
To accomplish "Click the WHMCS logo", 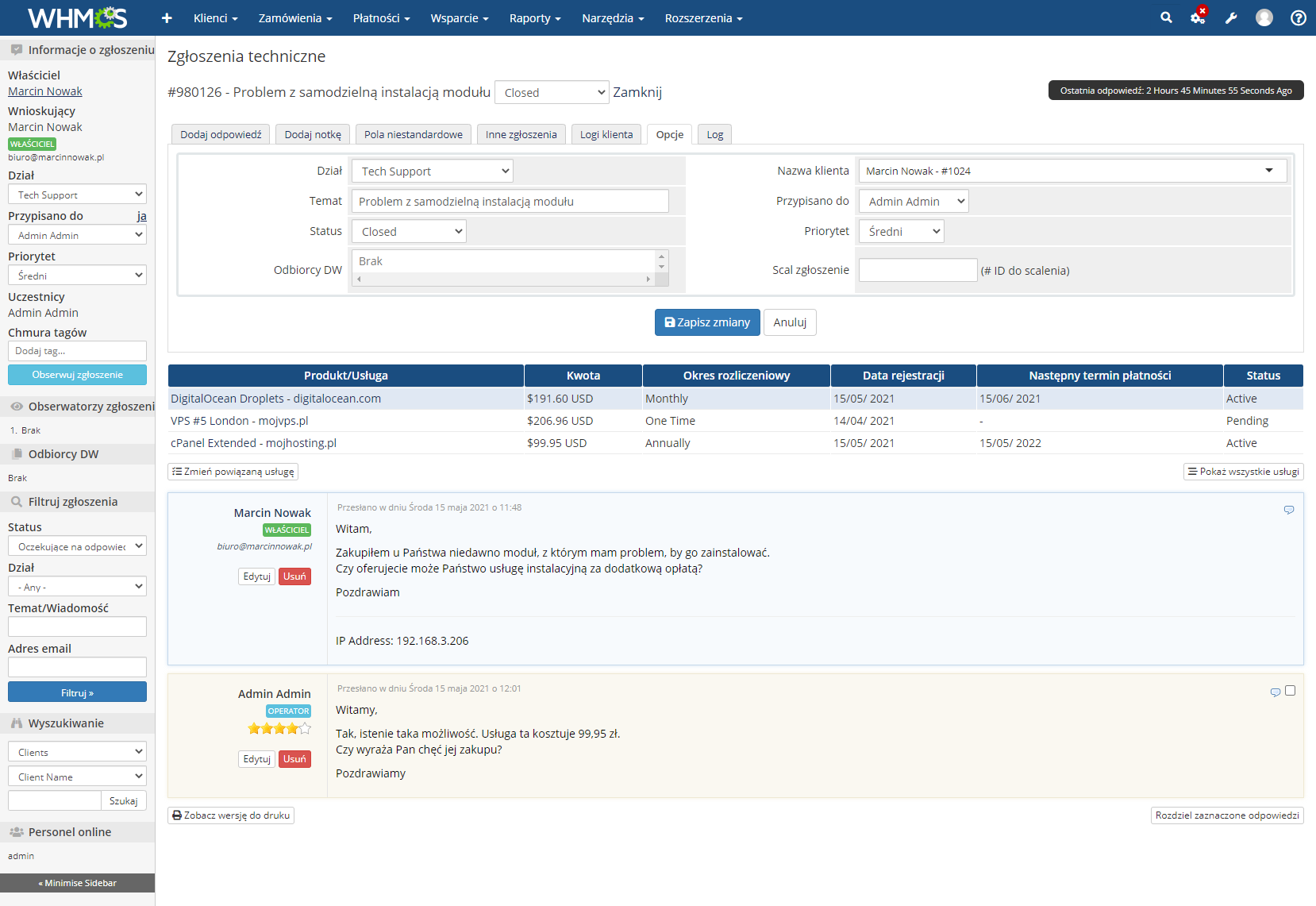I will (x=77, y=17).
